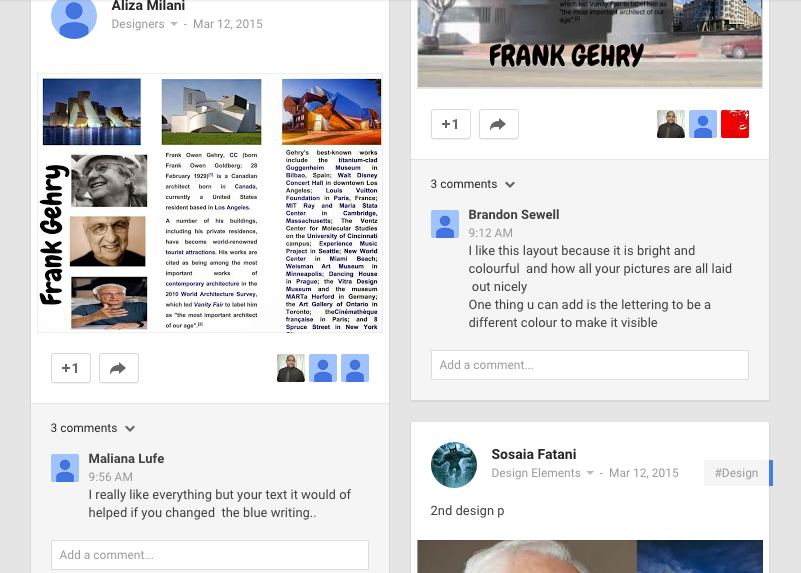Open the Design Elements dropdown arrow
Image resolution: width=801 pixels, height=573 pixels.
coord(590,473)
